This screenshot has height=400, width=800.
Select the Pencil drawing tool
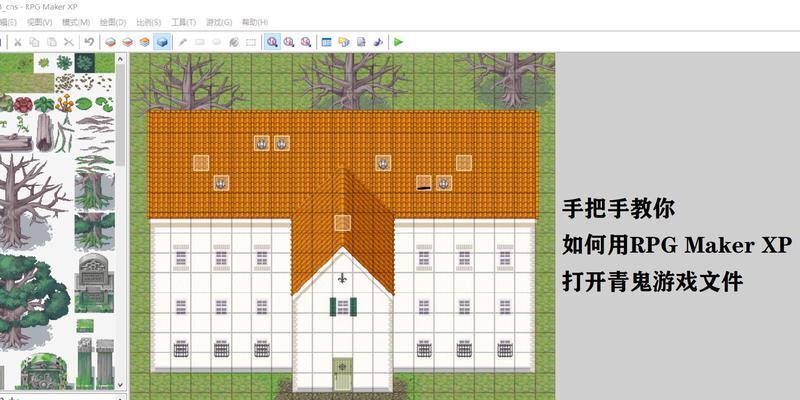tap(183, 42)
